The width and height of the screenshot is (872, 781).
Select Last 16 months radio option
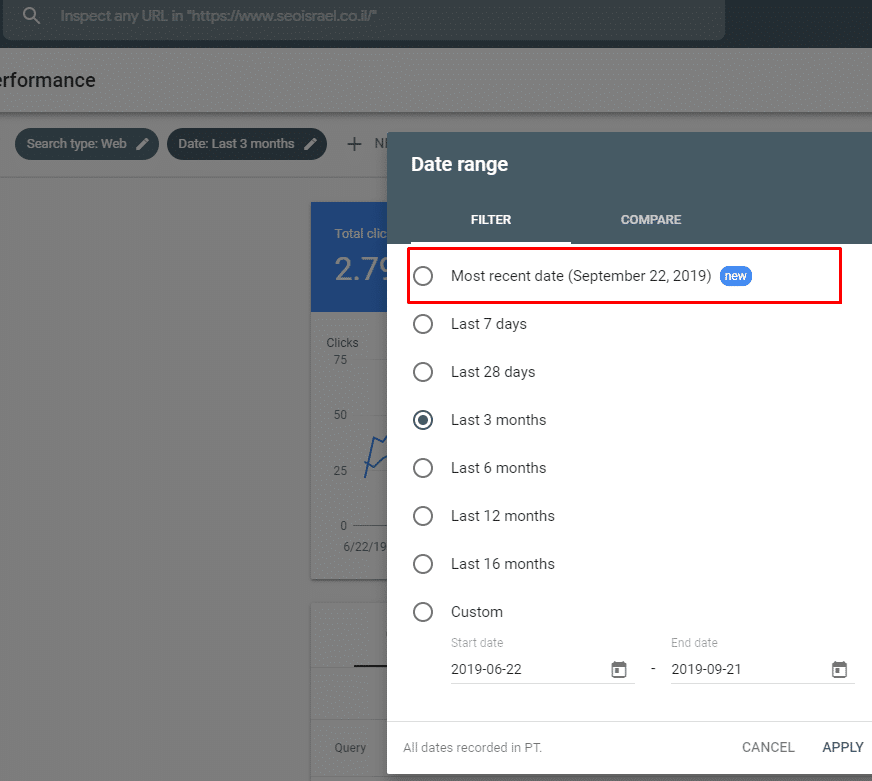click(423, 564)
